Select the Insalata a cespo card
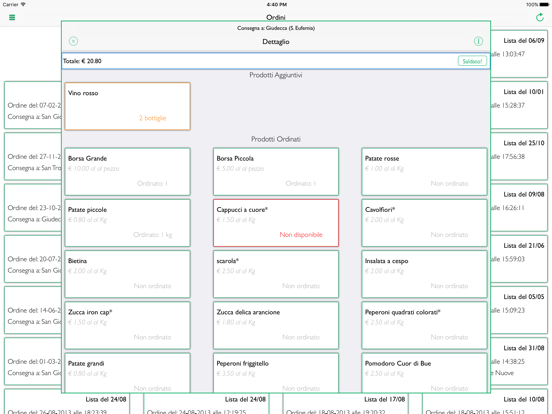This screenshot has height=414, width=552. tap(424, 274)
